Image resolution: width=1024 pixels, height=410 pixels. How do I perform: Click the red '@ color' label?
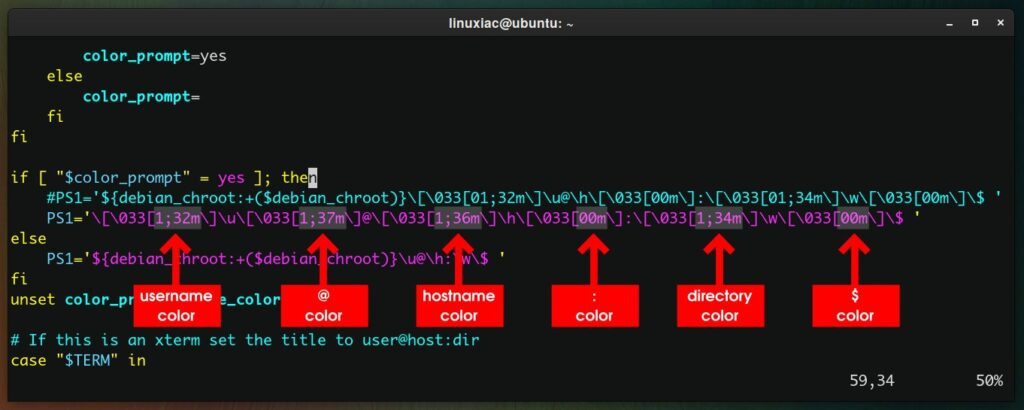point(324,306)
